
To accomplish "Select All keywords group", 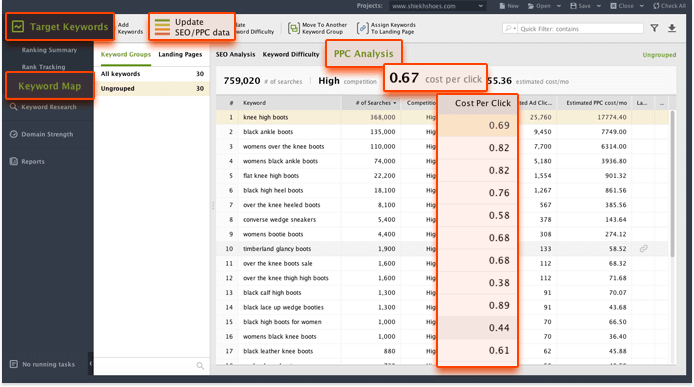I will (x=152, y=74).
